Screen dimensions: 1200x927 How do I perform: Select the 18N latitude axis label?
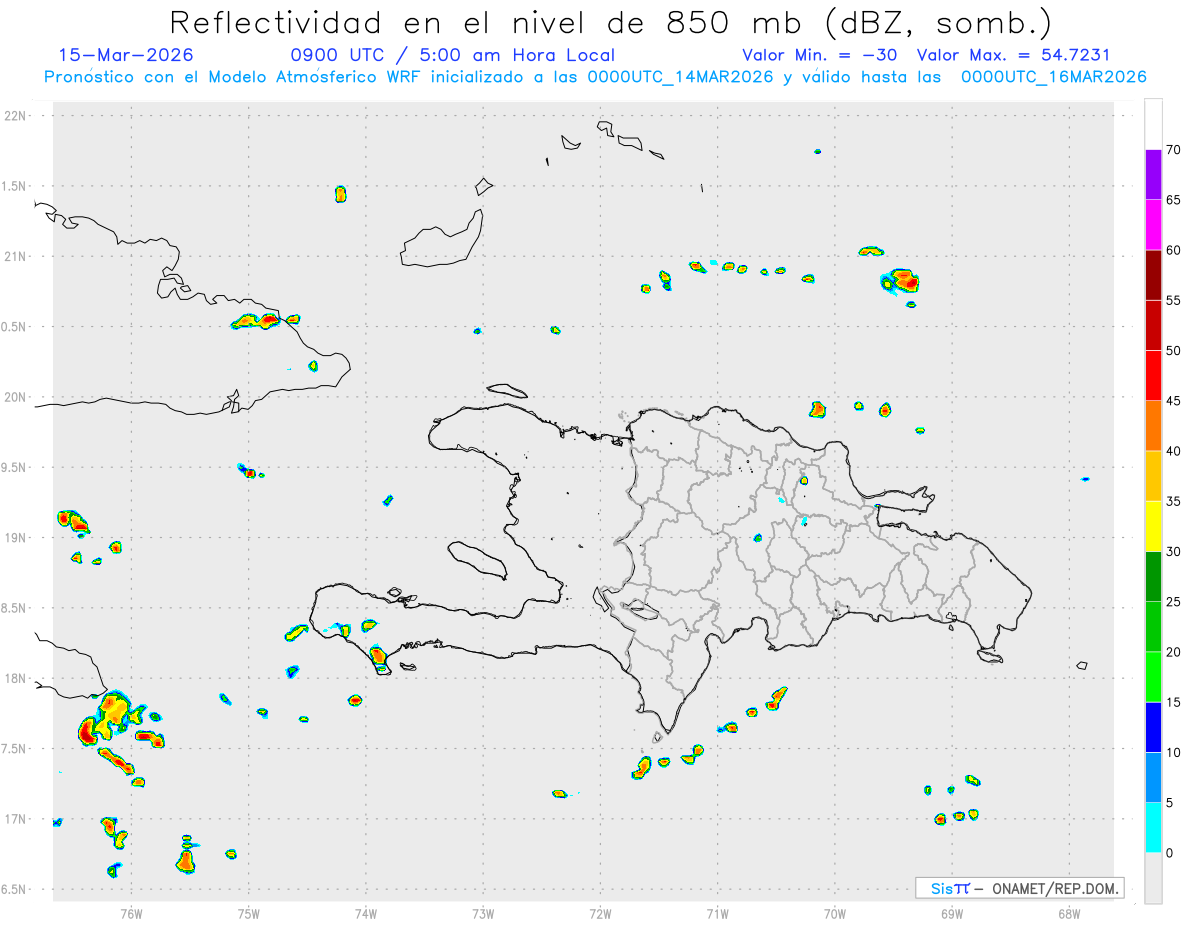pos(17,679)
